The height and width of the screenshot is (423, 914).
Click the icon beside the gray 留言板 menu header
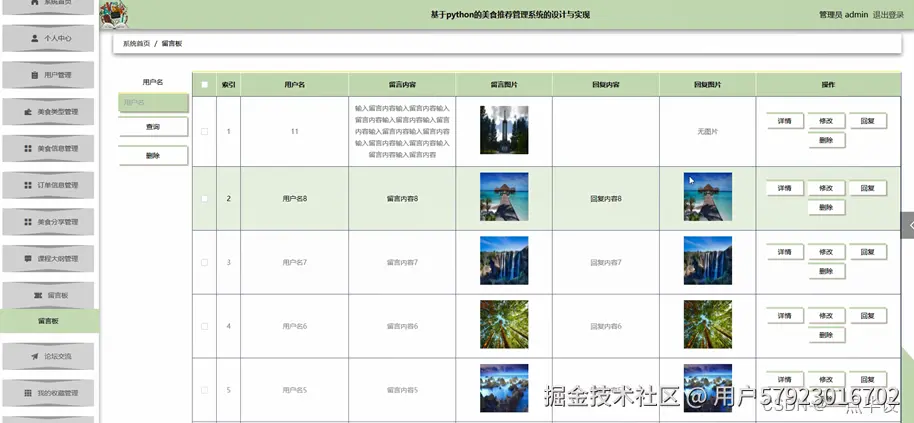click(x=38, y=295)
